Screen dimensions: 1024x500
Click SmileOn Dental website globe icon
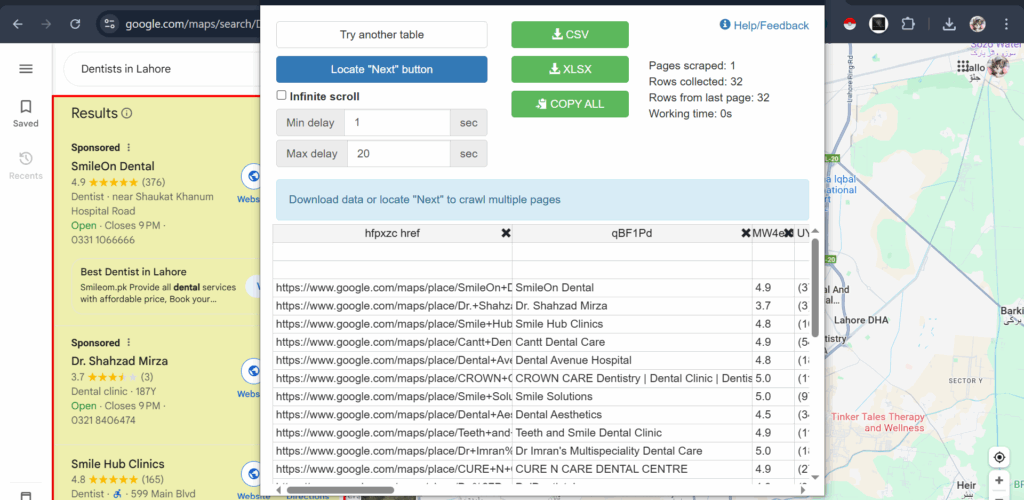pos(251,176)
